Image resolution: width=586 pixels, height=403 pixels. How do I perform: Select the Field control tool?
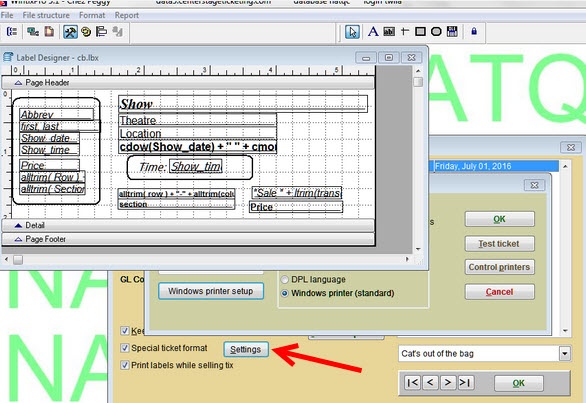[389, 32]
